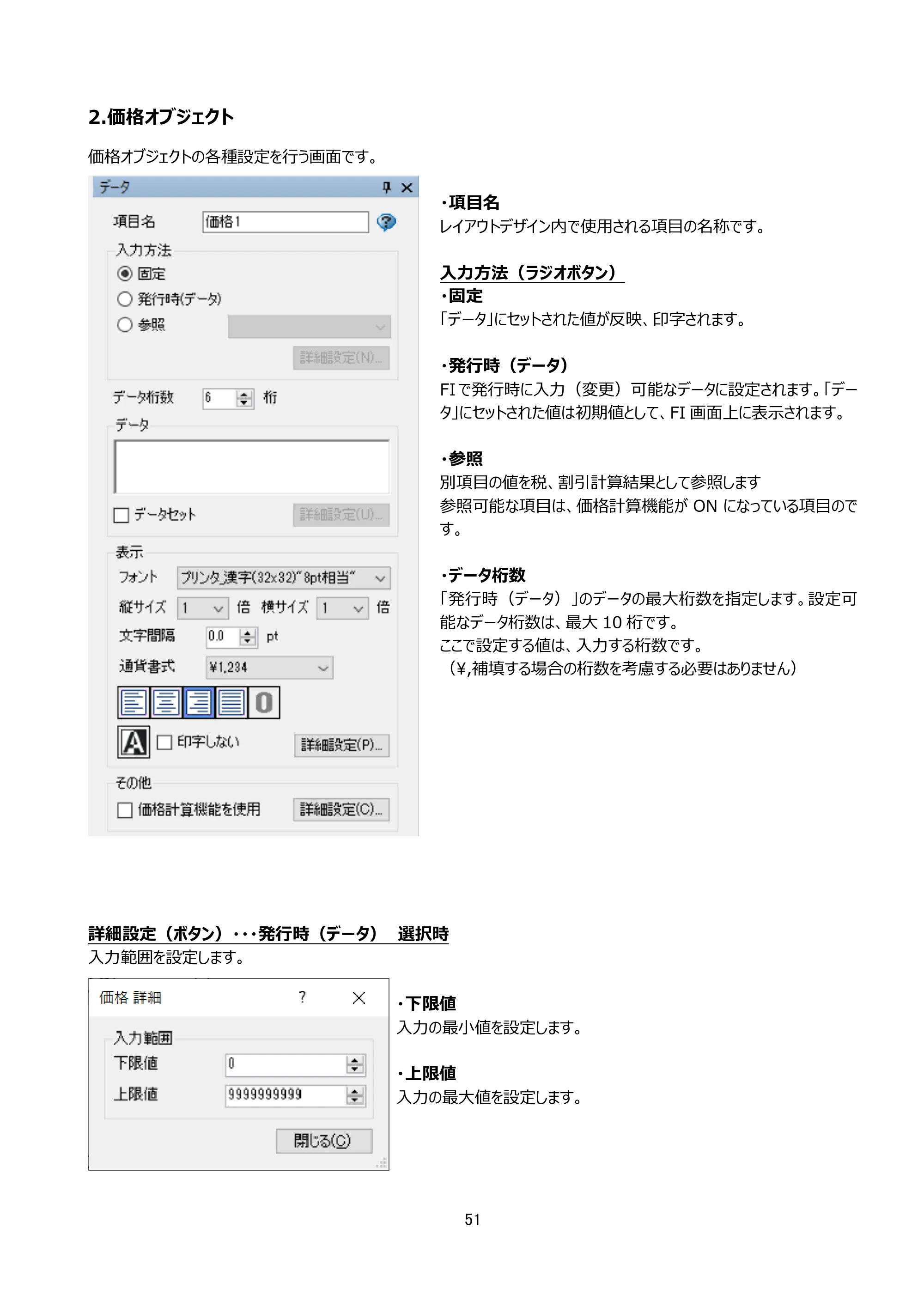Check the 印字しない checkbox
Screen dimensions: 924x1307
164,742
